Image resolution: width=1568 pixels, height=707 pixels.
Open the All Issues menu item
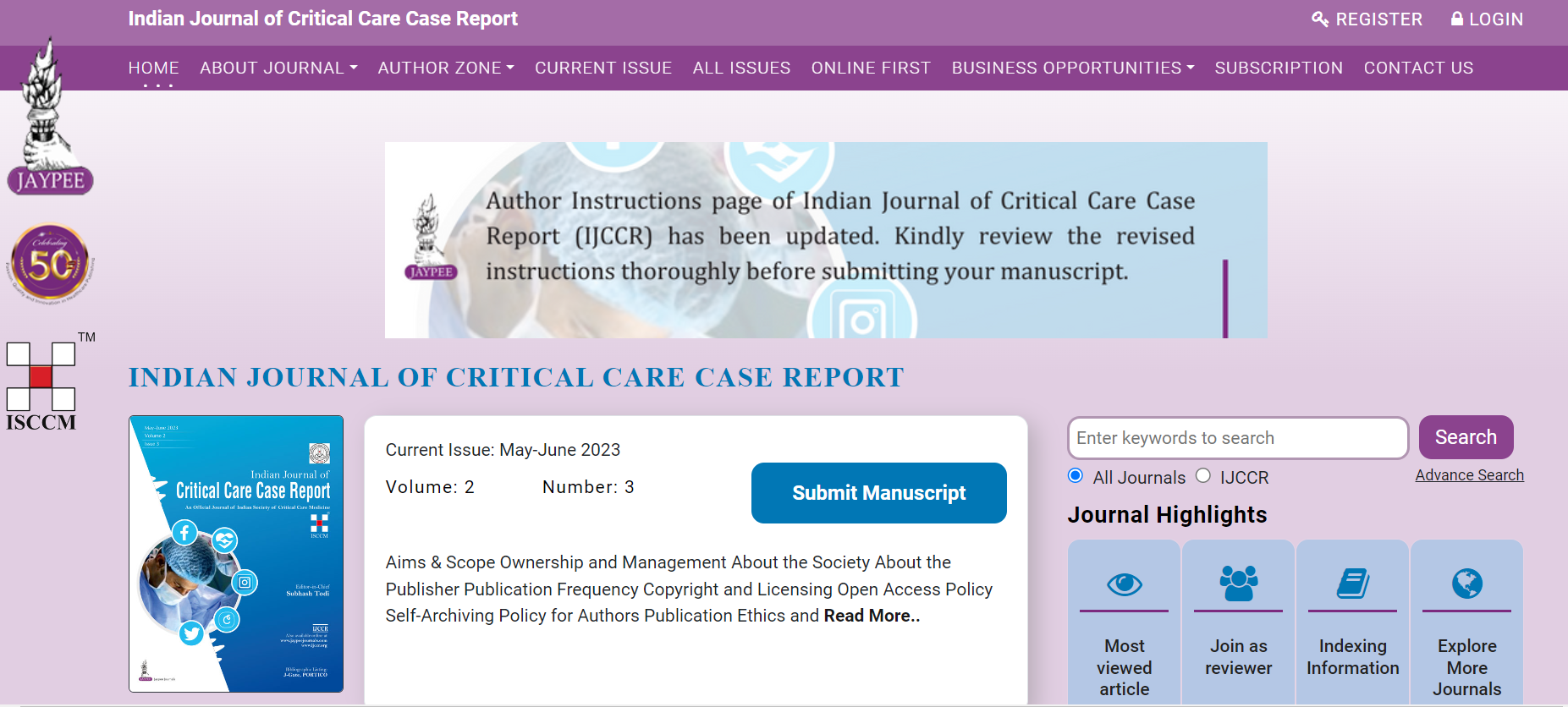click(x=741, y=68)
